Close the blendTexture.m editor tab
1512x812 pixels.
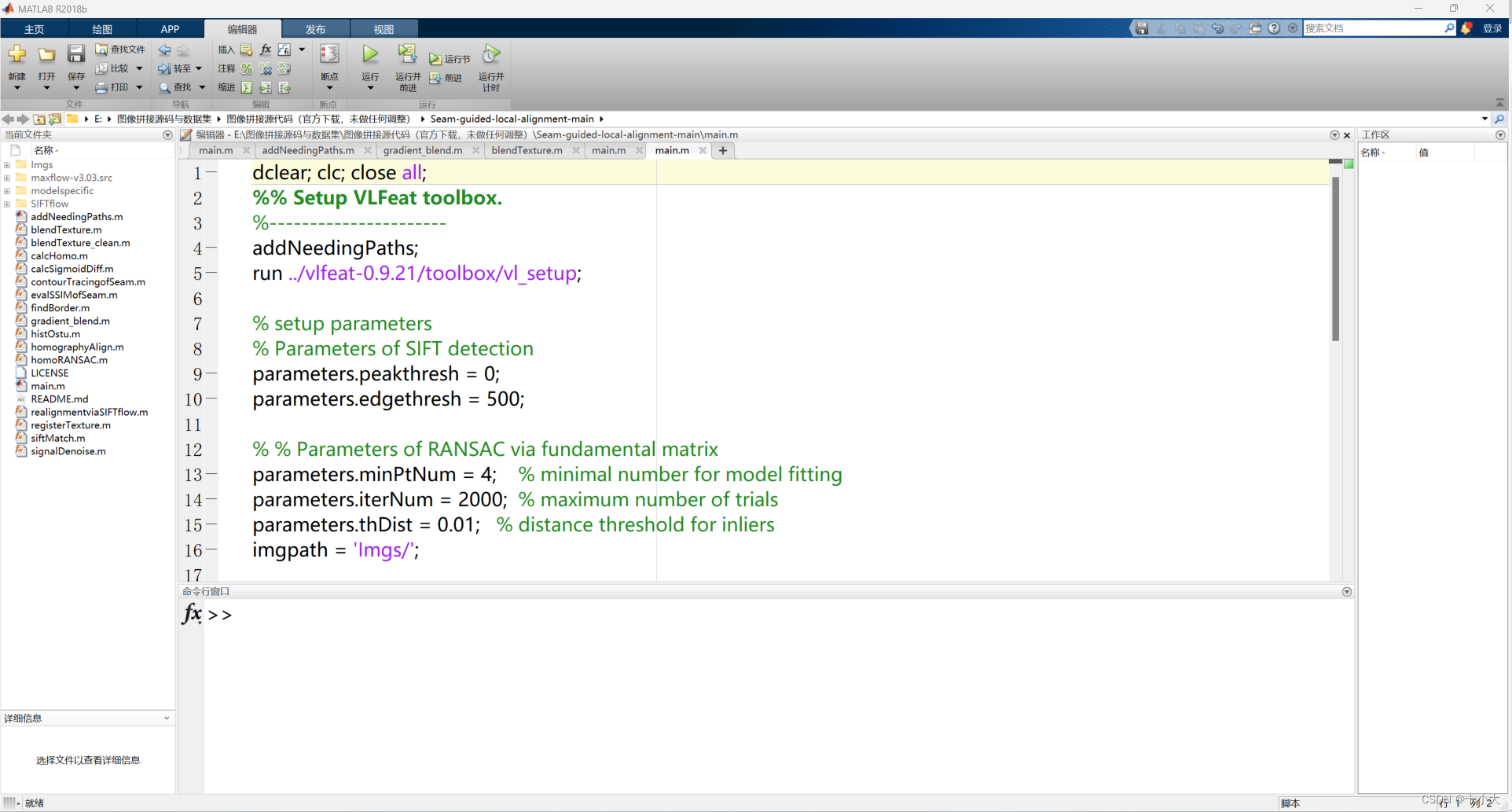[576, 150]
